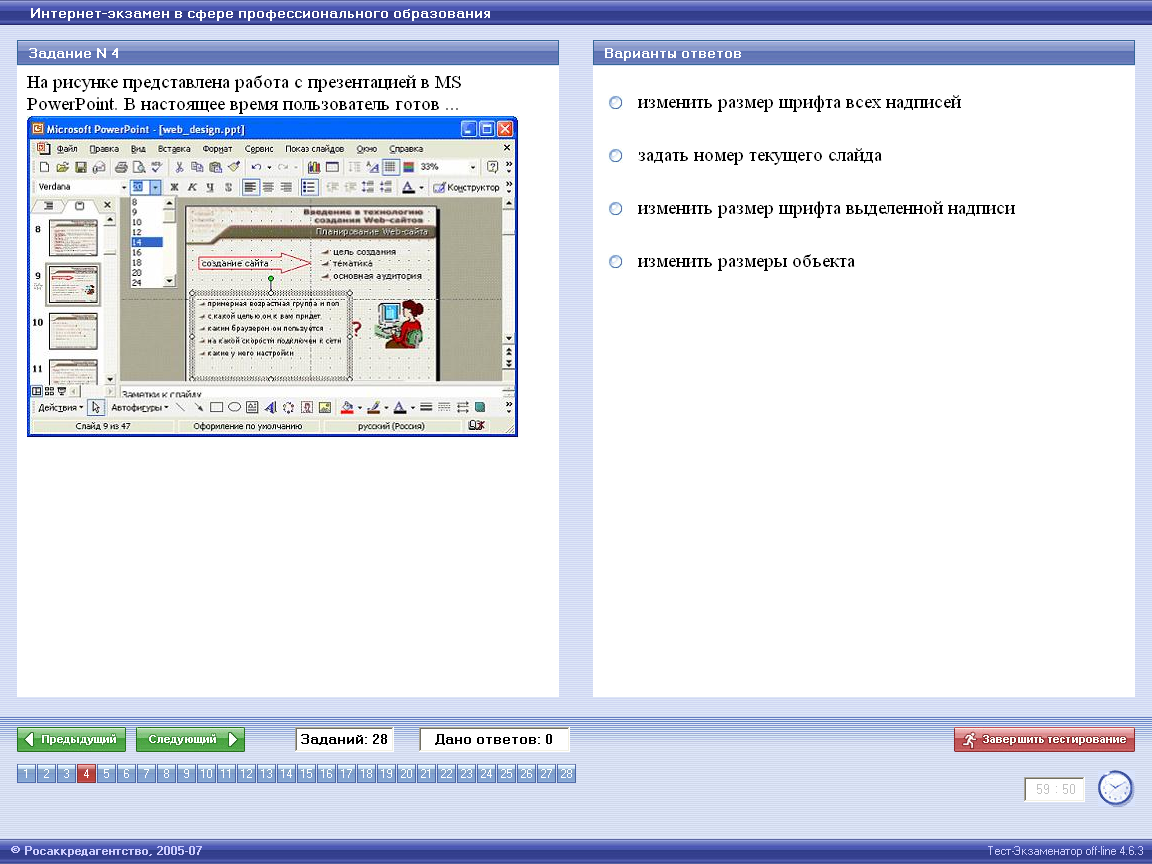
Task: Select slide 8 thumbnail in the panel
Action: pos(73,237)
